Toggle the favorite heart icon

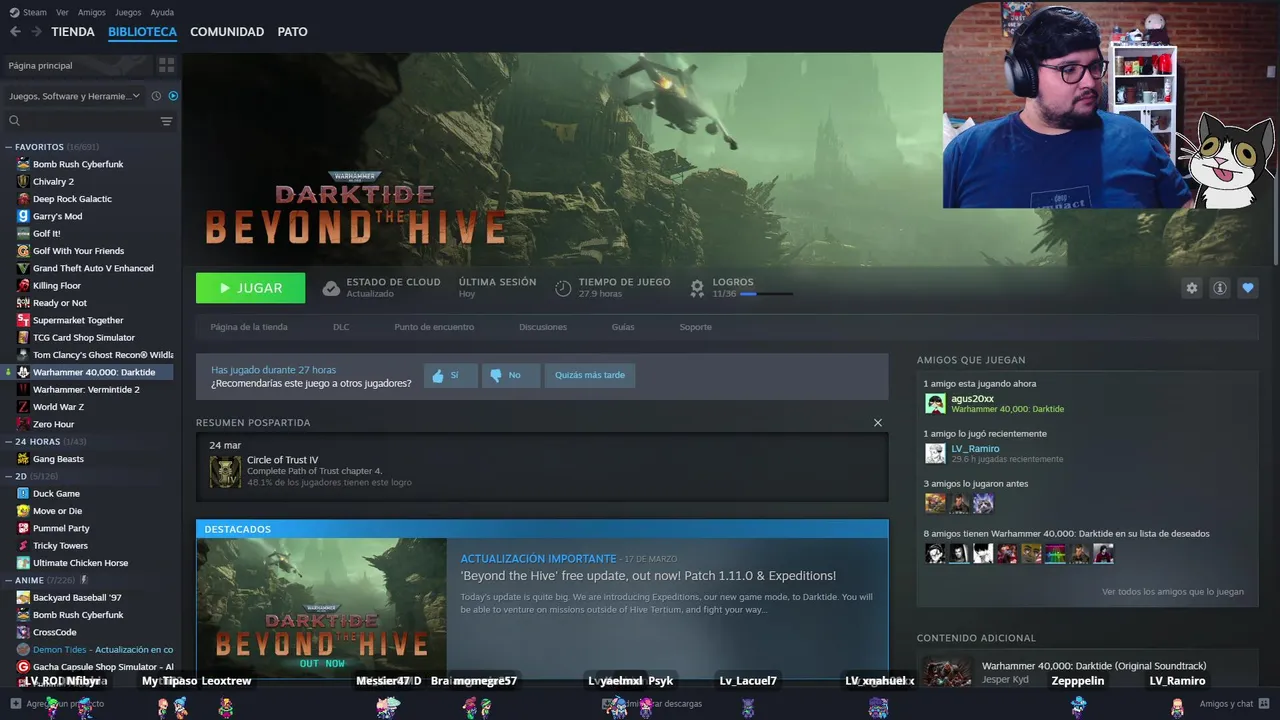(x=1247, y=288)
